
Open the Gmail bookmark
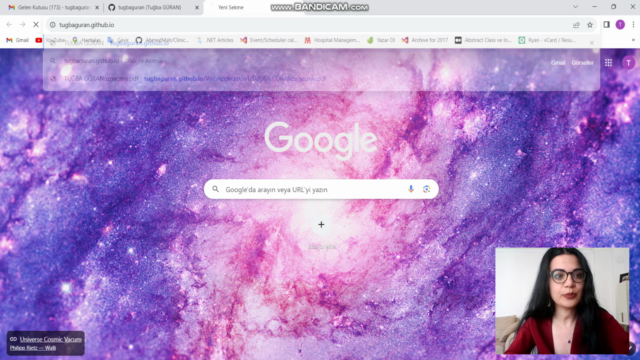point(18,40)
